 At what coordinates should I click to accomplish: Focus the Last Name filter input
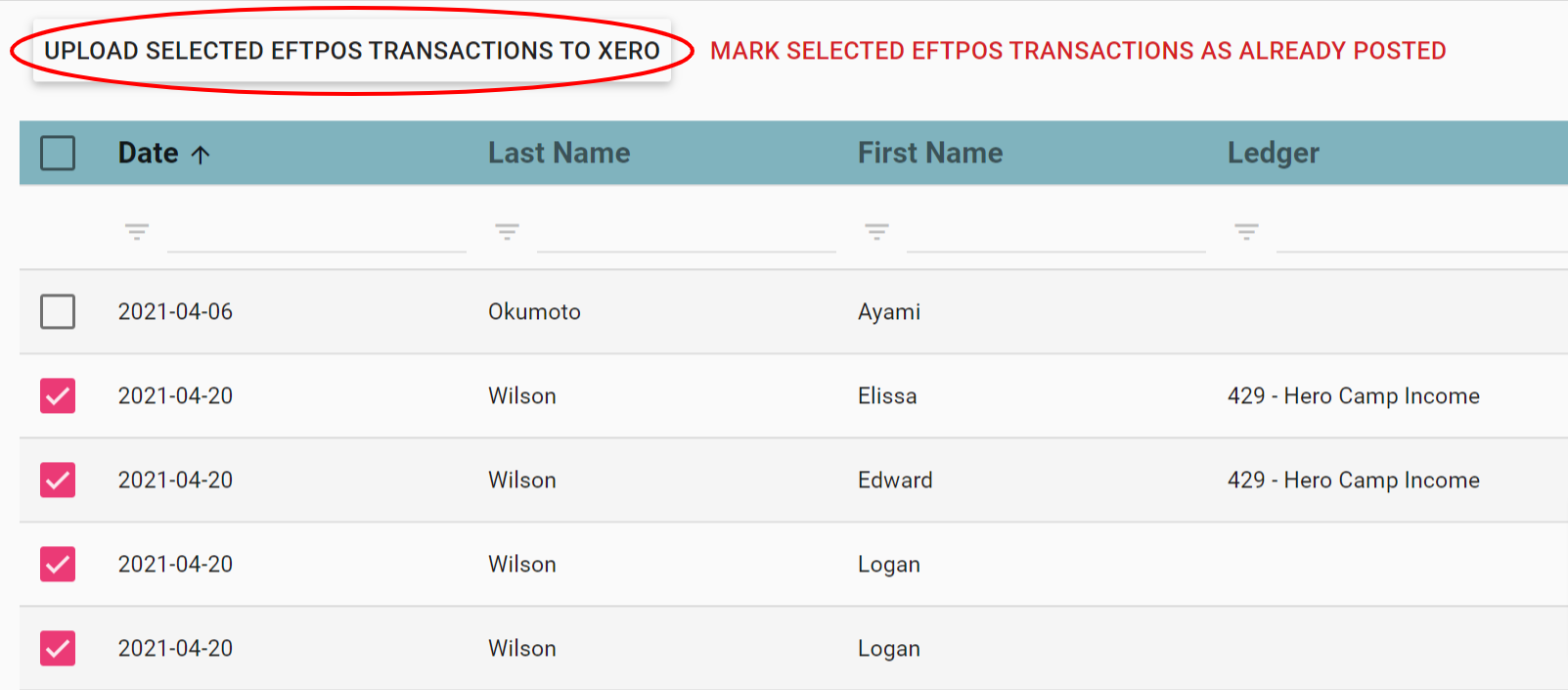click(x=686, y=234)
